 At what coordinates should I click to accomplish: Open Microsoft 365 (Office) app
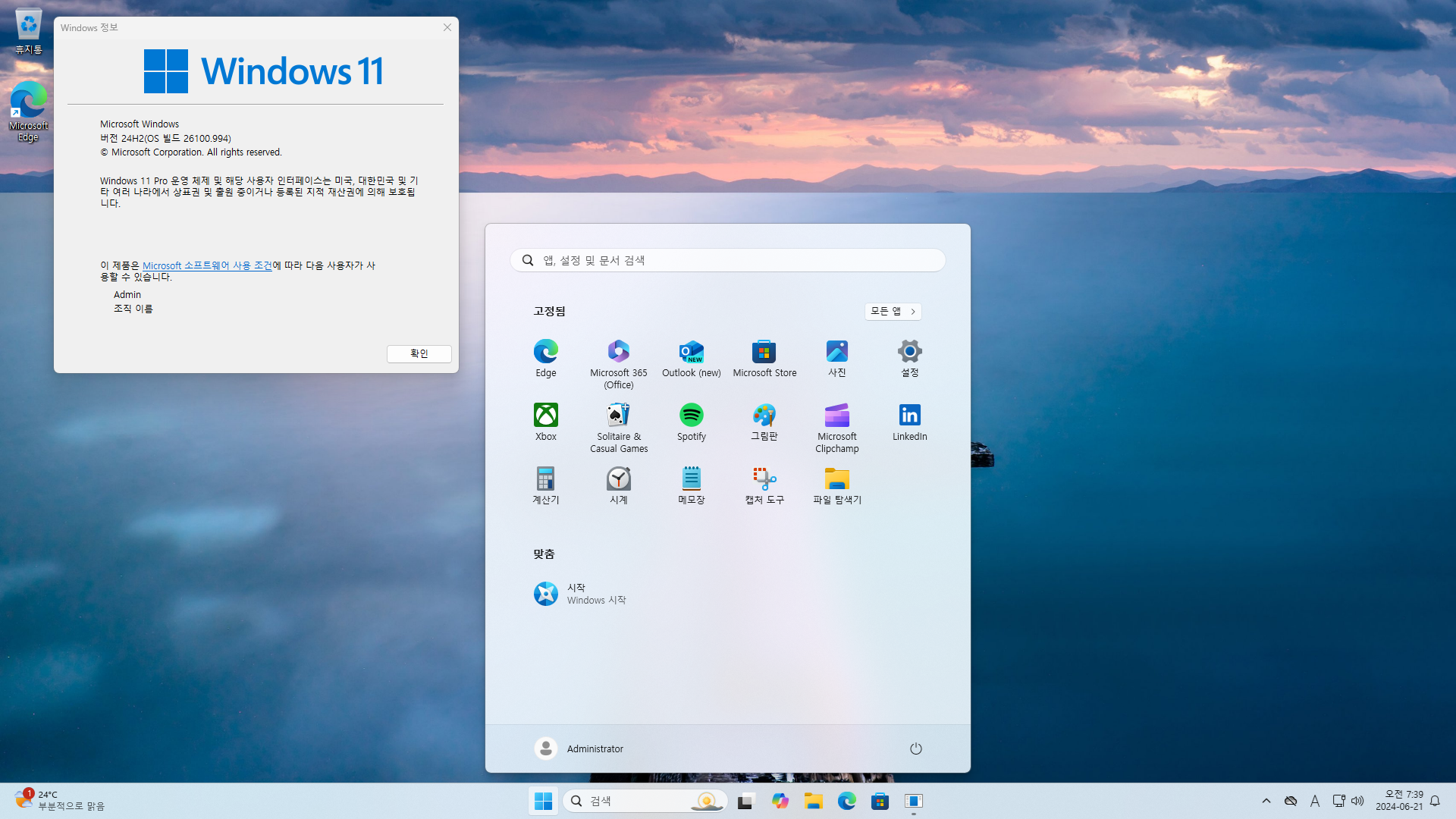click(x=618, y=364)
